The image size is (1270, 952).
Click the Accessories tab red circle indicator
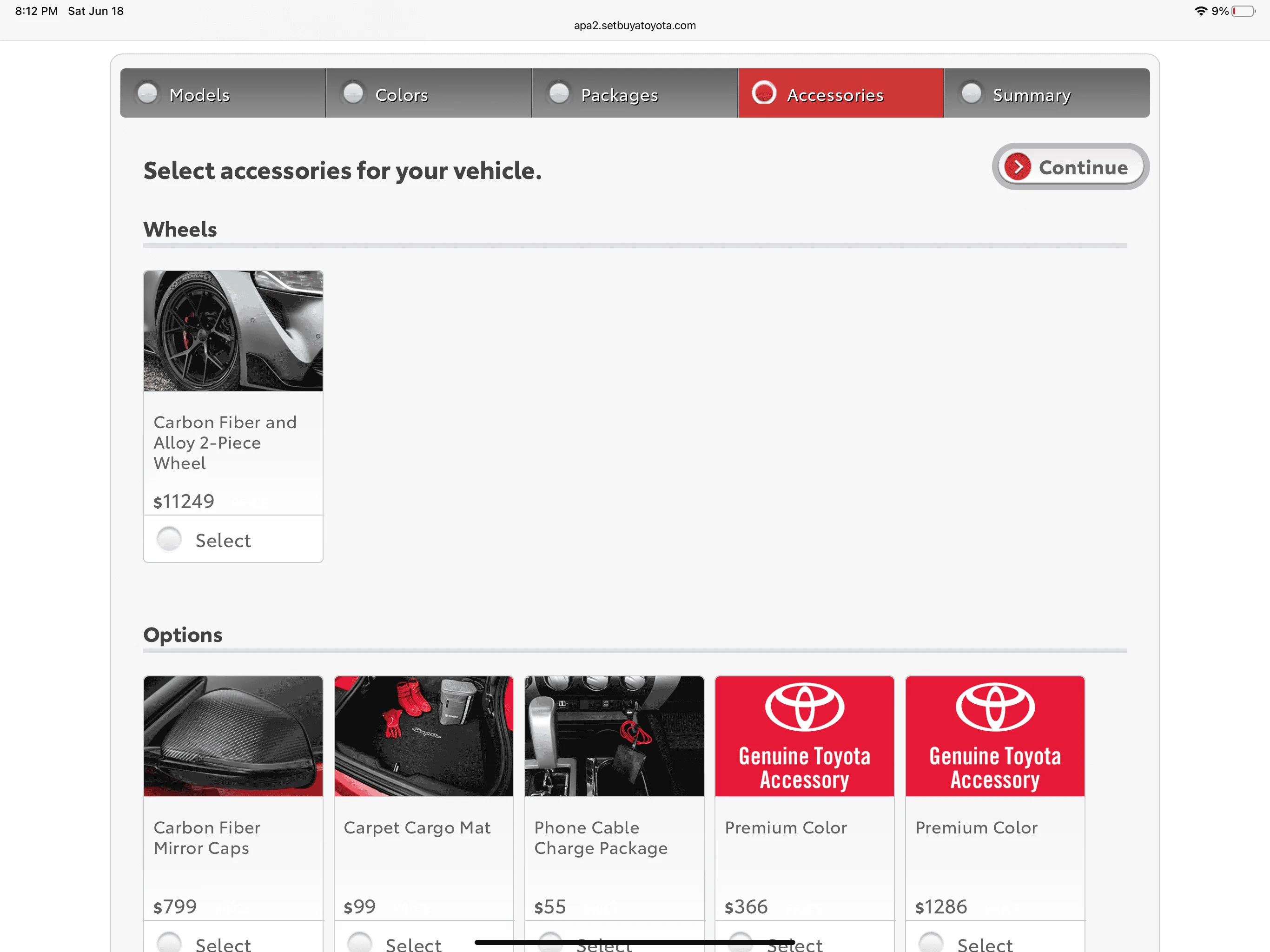(x=764, y=93)
